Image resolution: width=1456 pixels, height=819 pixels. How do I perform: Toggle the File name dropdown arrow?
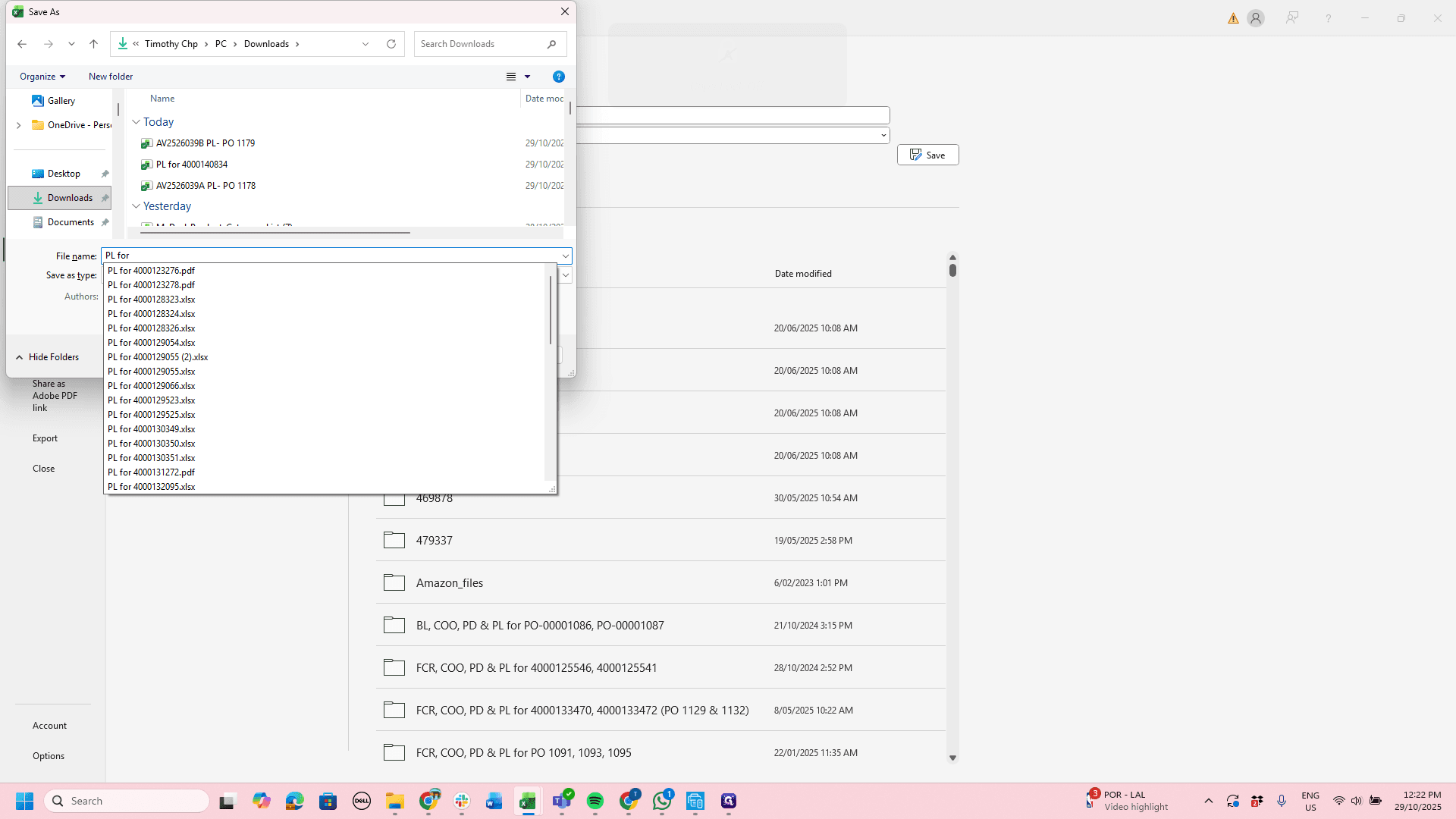coord(565,256)
